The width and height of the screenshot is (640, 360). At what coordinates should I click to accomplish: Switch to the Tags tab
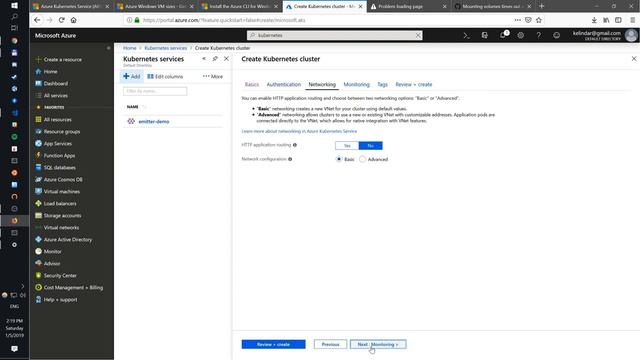[x=382, y=84]
